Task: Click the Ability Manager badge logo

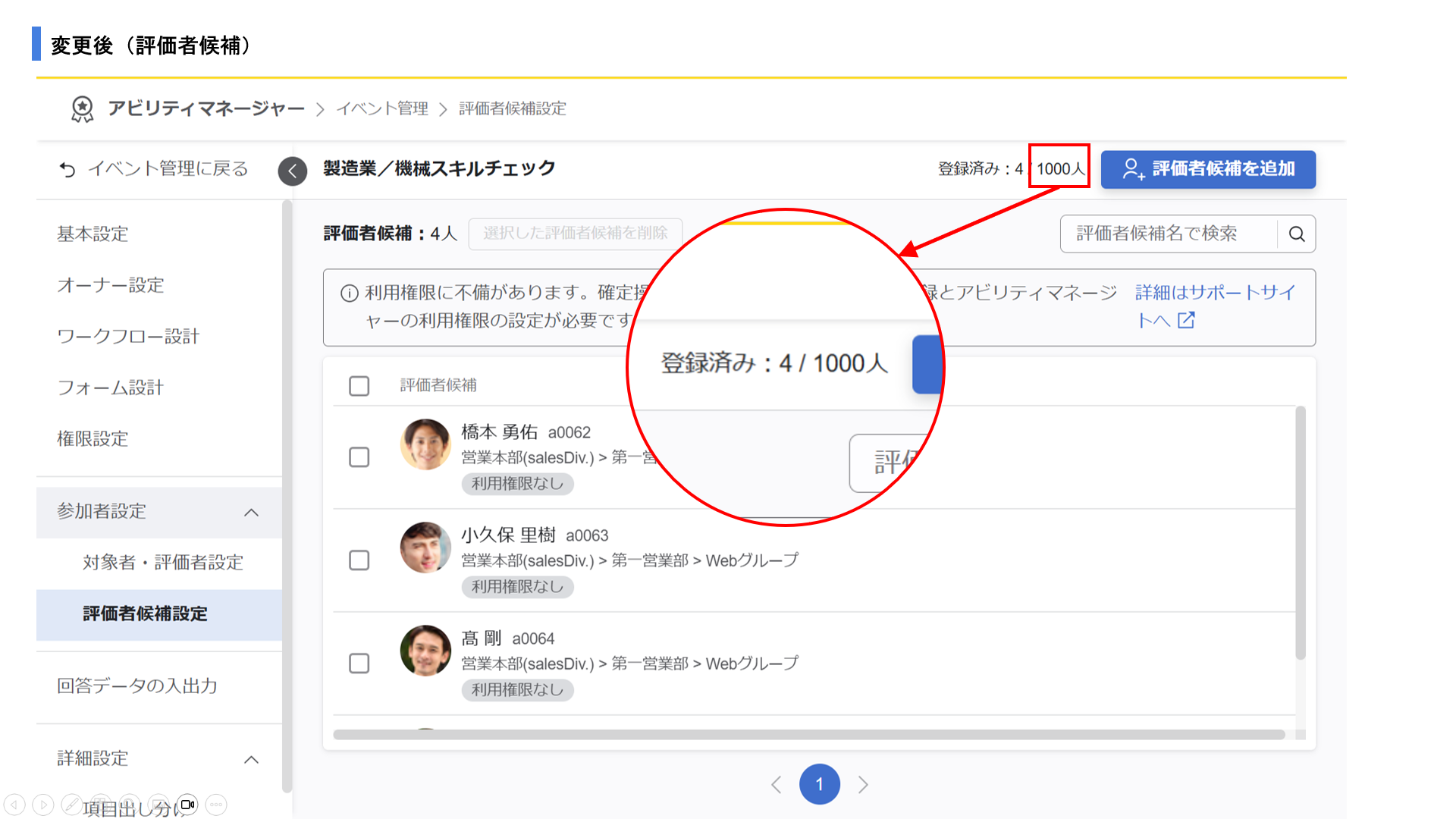Action: coord(82,109)
